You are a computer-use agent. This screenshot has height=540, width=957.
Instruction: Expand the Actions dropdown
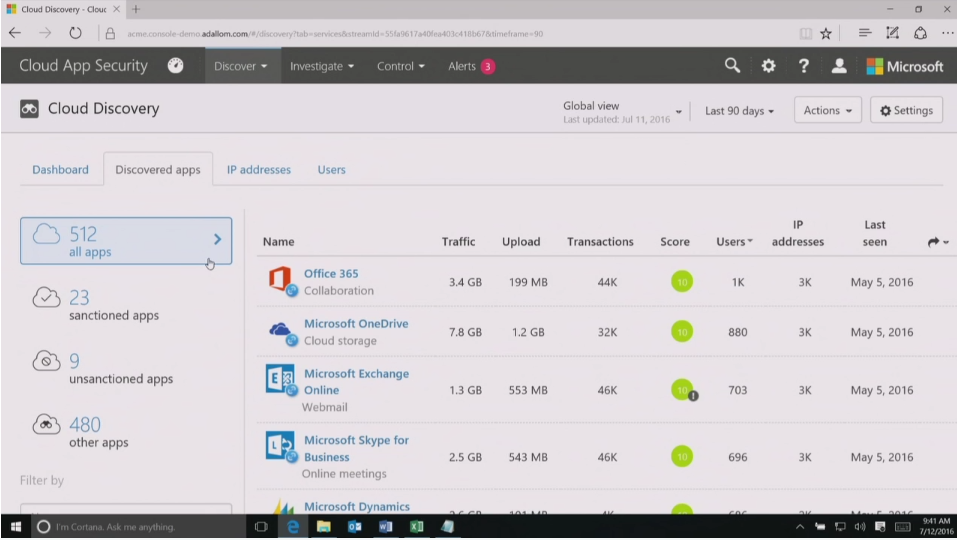(x=827, y=111)
